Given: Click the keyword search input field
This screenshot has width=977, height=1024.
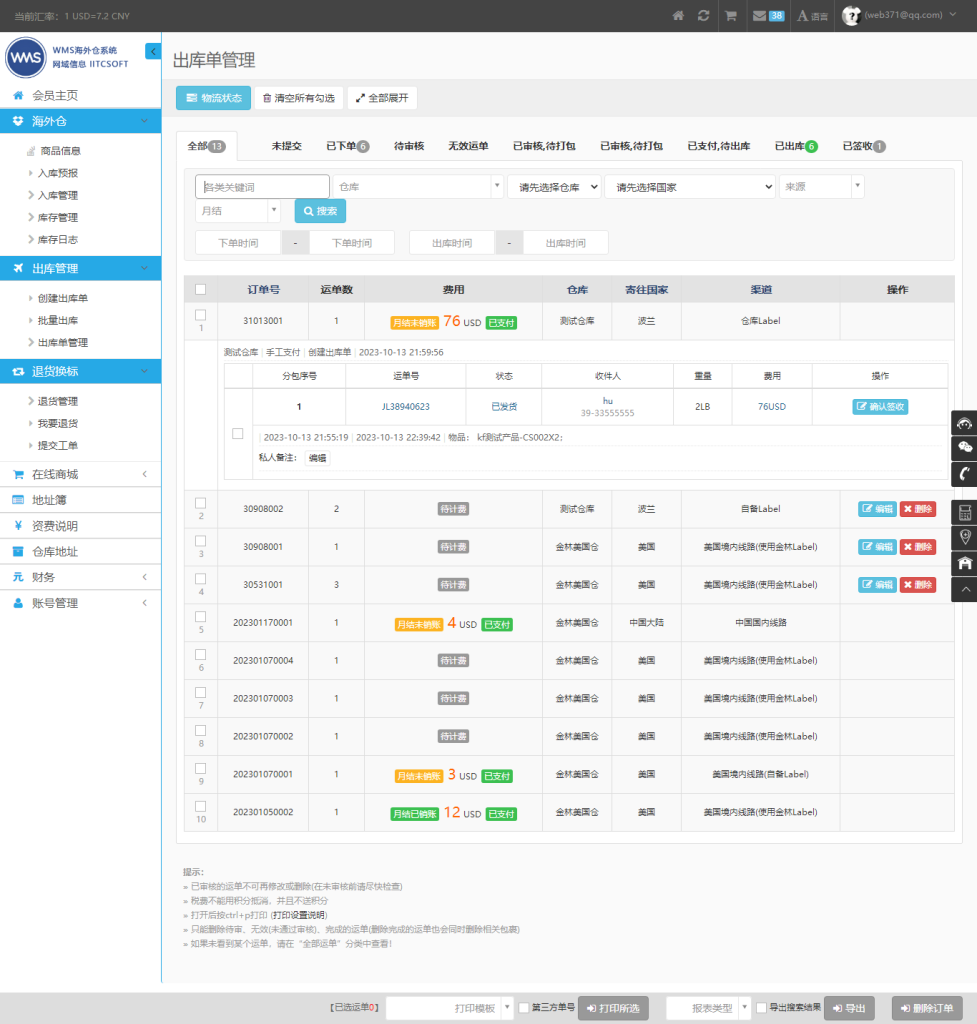Looking at the screenshot, I should (x=263, y=187).
